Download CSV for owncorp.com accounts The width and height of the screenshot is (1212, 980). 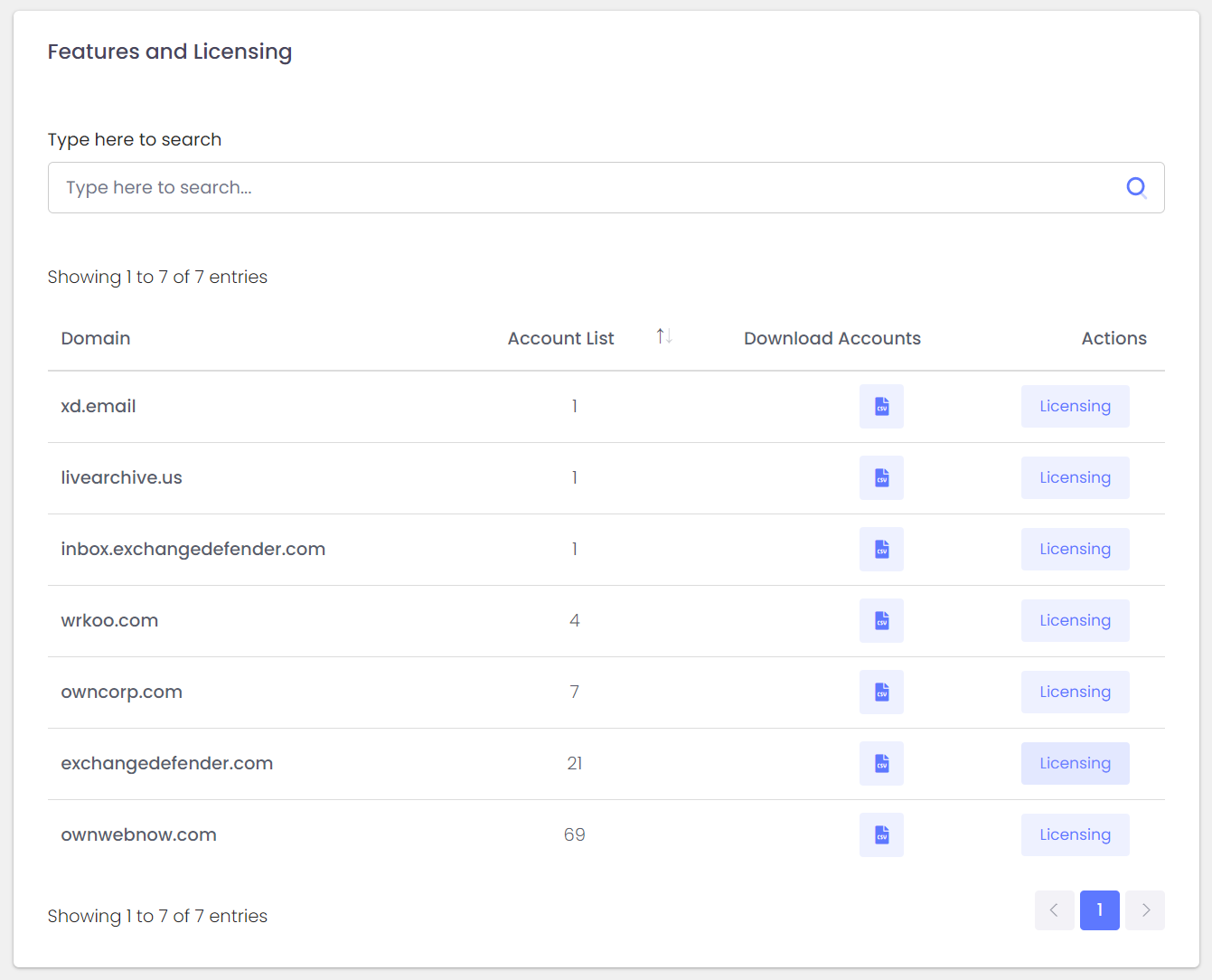pyautogui.click(x=881, y=693)
